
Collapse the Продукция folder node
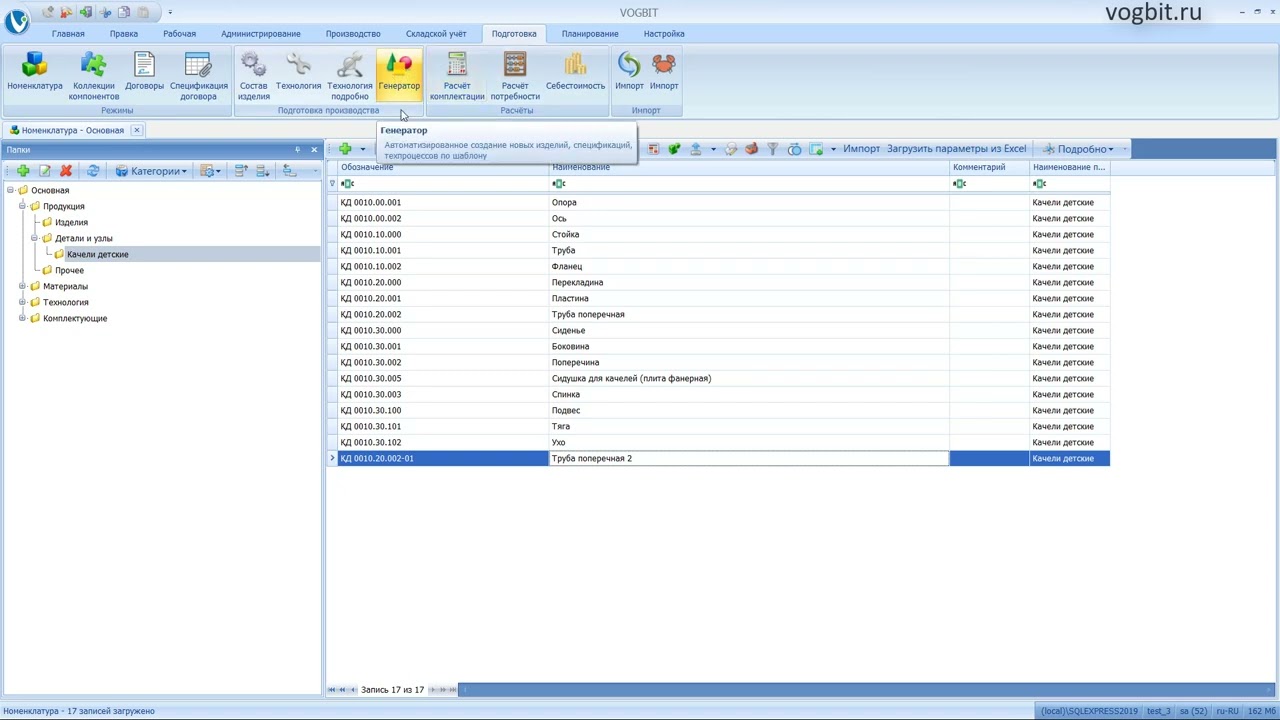click(x=22, y=206)
